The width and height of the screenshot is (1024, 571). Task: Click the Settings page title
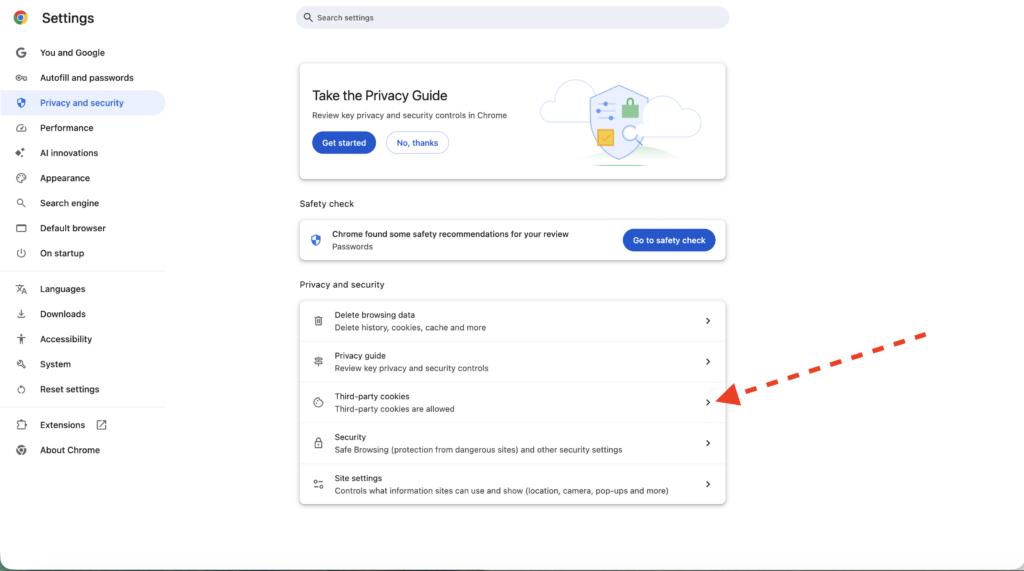coord(68,18)
